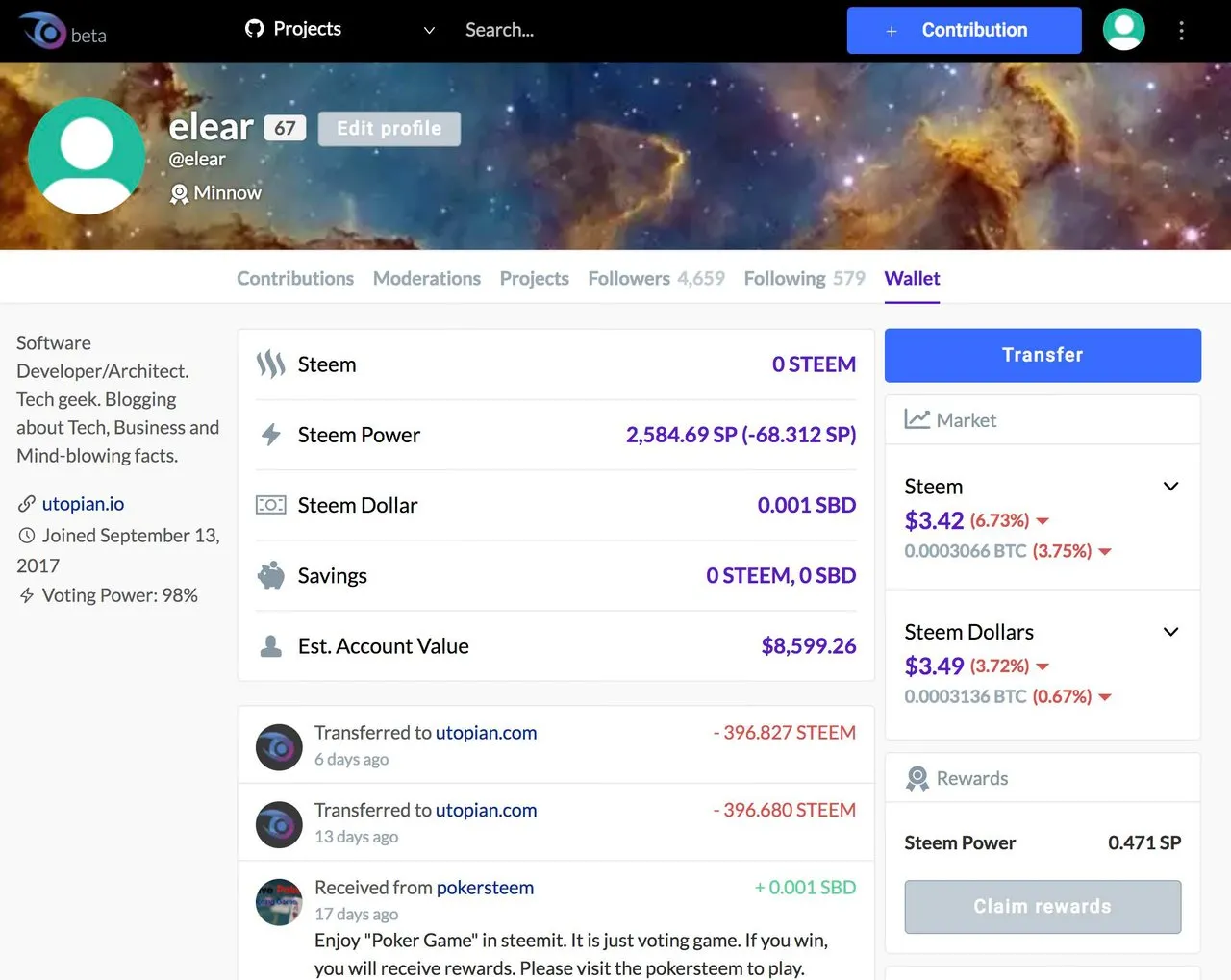
Task: Click the 2,584.69 SP balance value
Action: 741,435
